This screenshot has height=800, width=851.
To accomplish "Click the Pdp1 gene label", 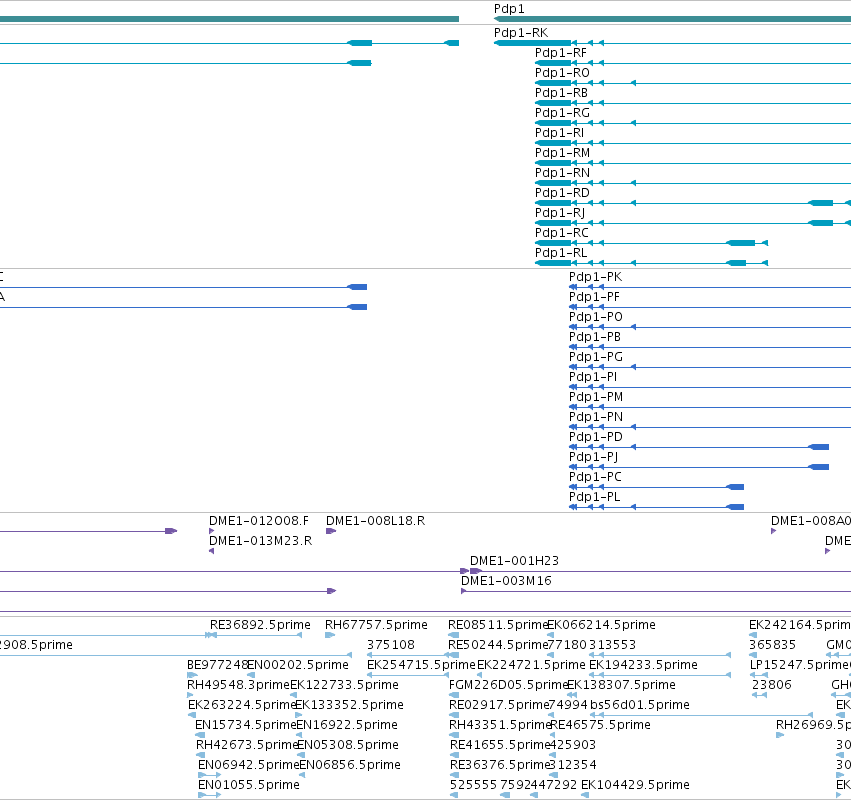I will [509, 9].
